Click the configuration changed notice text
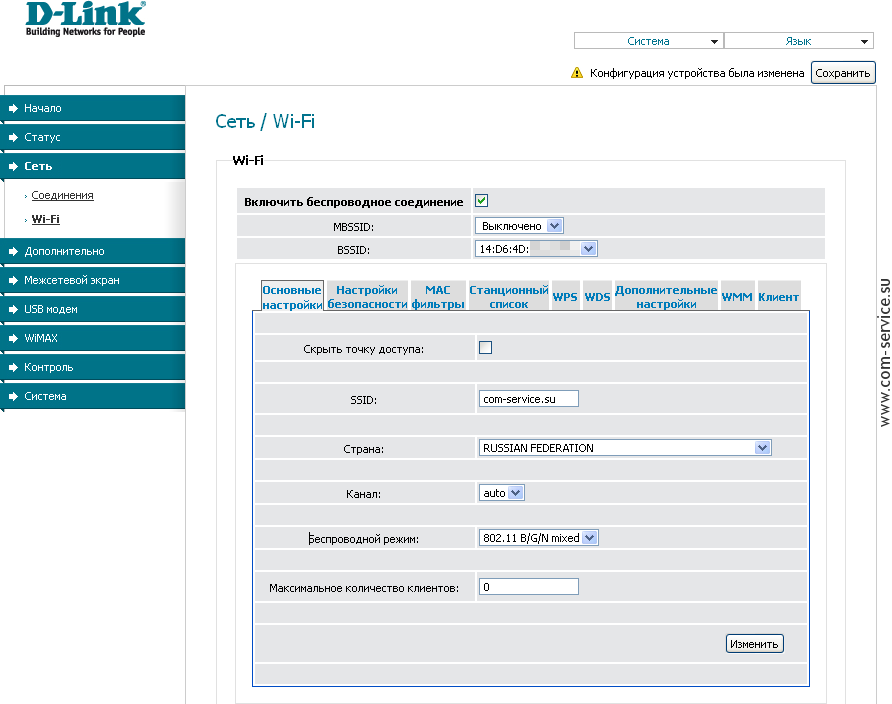Image resolution: width=892 pixels, height=704 pixels. pyautogui.click(x=697, y=73)
